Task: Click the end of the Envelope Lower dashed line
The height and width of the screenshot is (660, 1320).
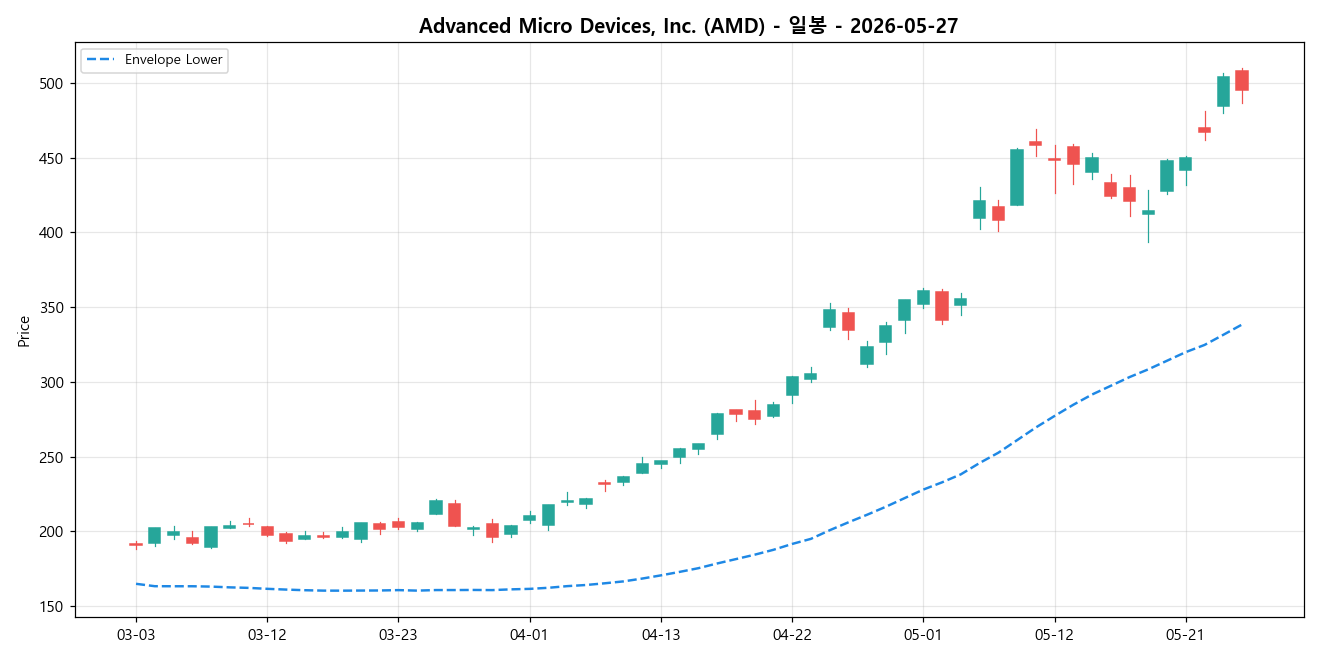Action: tap(1242, 324)
